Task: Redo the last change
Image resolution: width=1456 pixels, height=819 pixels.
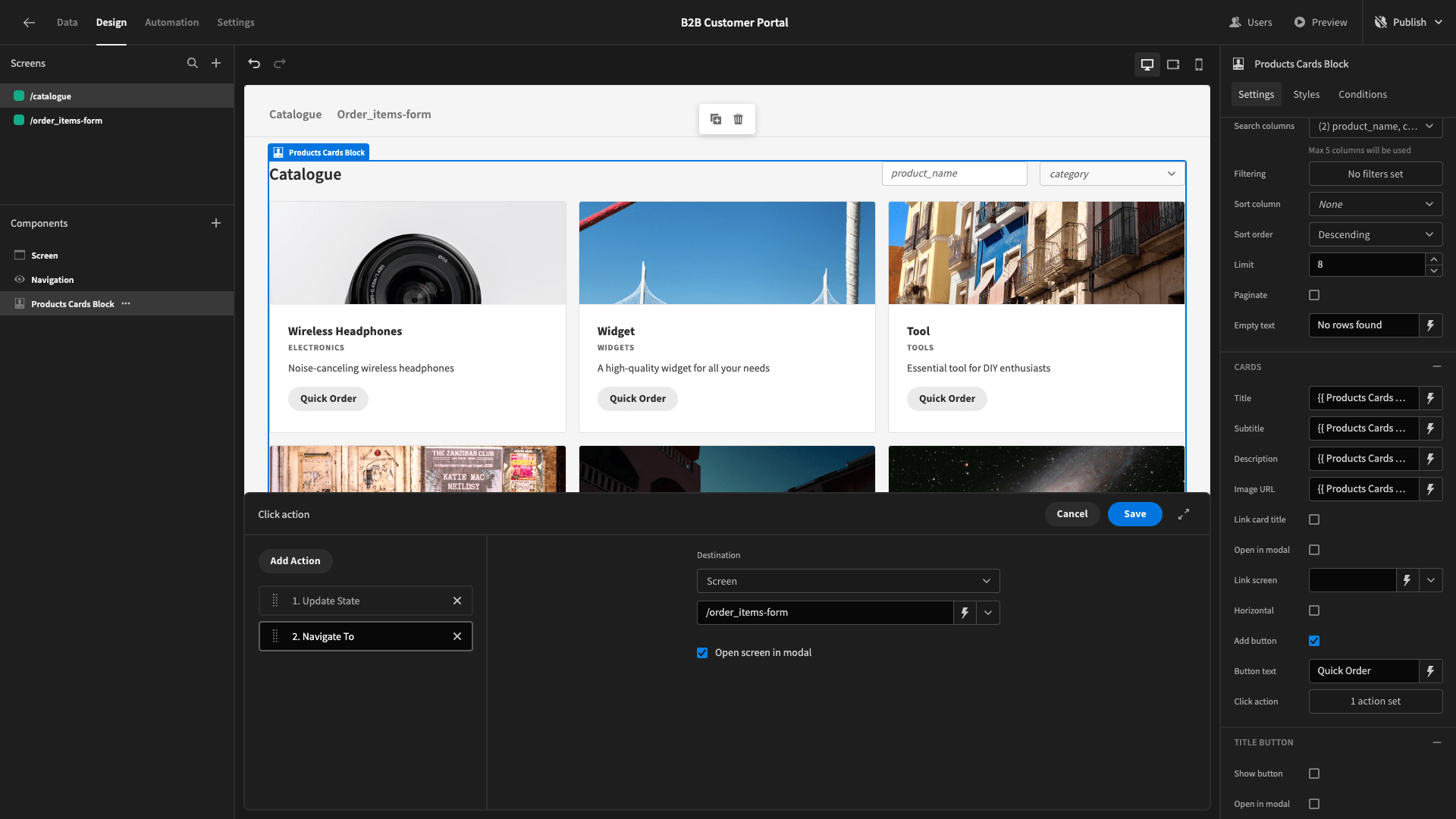Action: pyautogui.click(x=280, y=64)
